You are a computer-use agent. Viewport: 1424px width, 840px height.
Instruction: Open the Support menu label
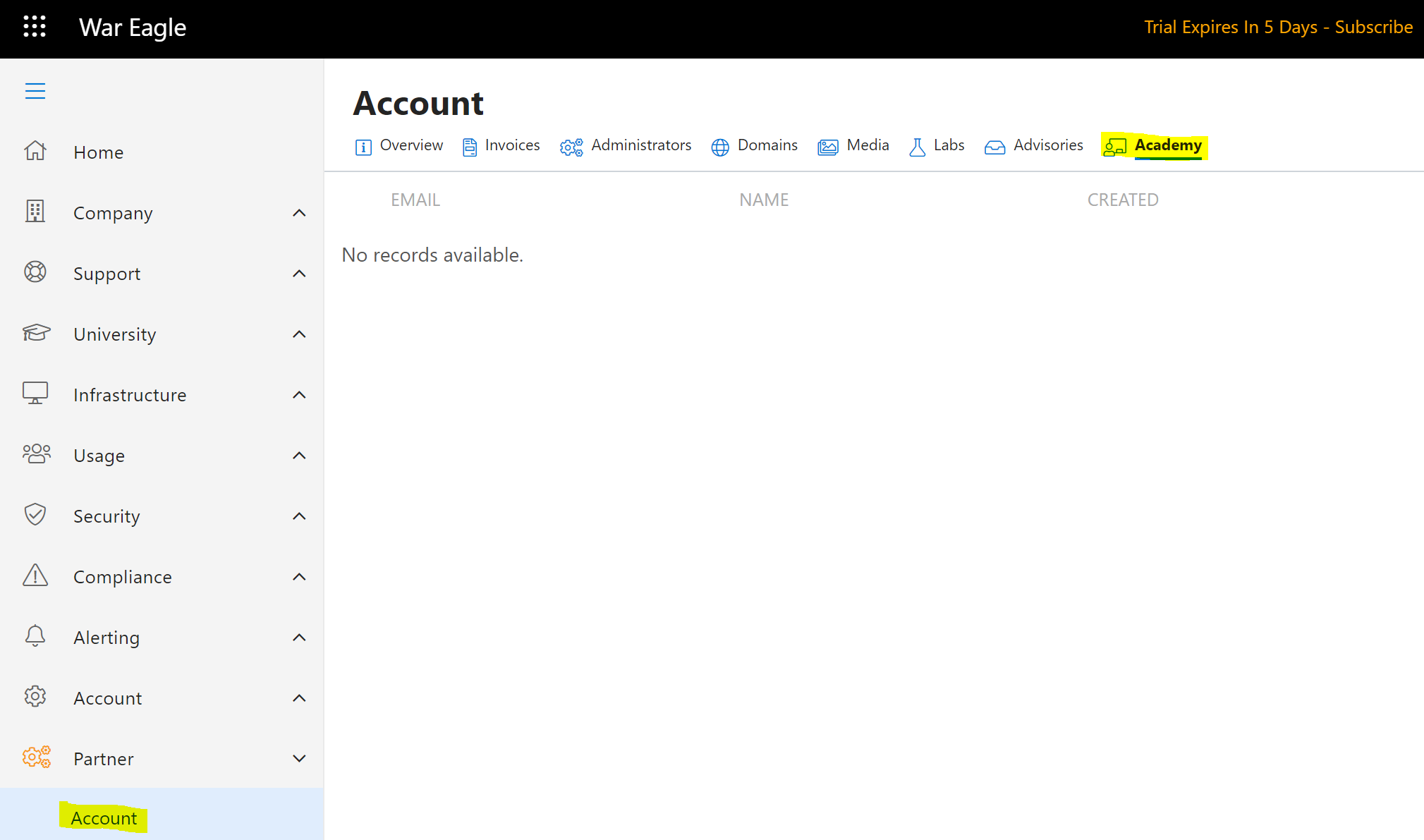pos(107,274)
